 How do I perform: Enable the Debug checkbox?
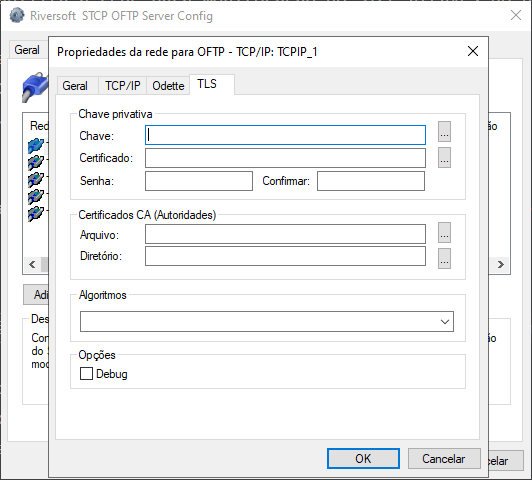pos(86,373)
